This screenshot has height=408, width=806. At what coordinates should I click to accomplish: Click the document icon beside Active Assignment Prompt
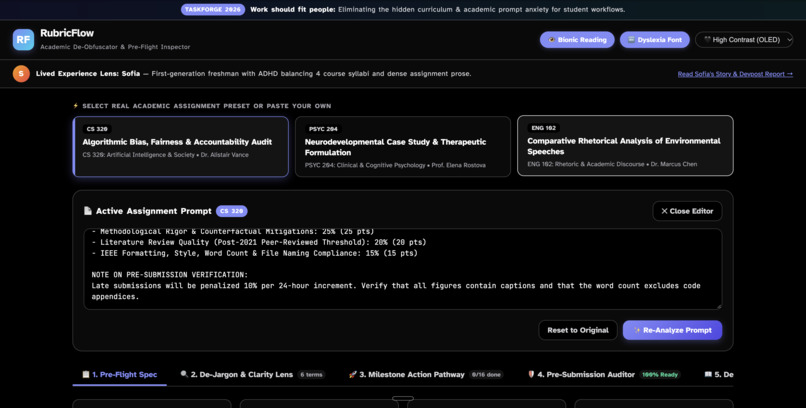pos(87,211)
